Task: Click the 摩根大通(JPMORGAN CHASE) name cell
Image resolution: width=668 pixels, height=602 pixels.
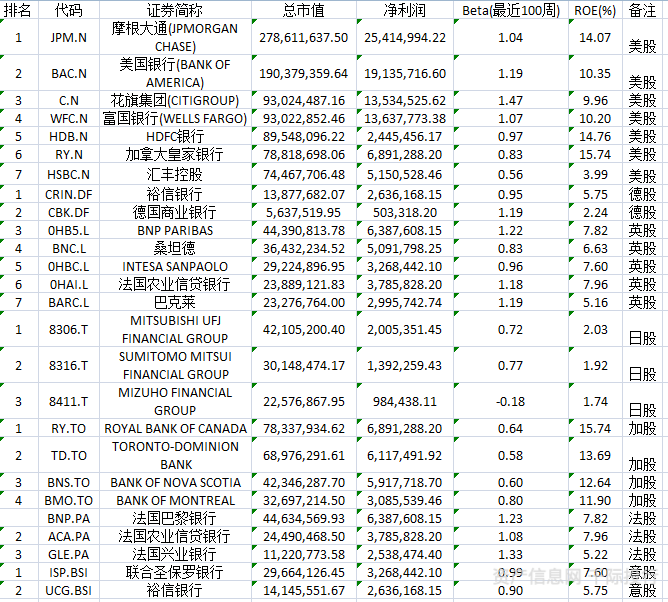Action: click(175, 37)
